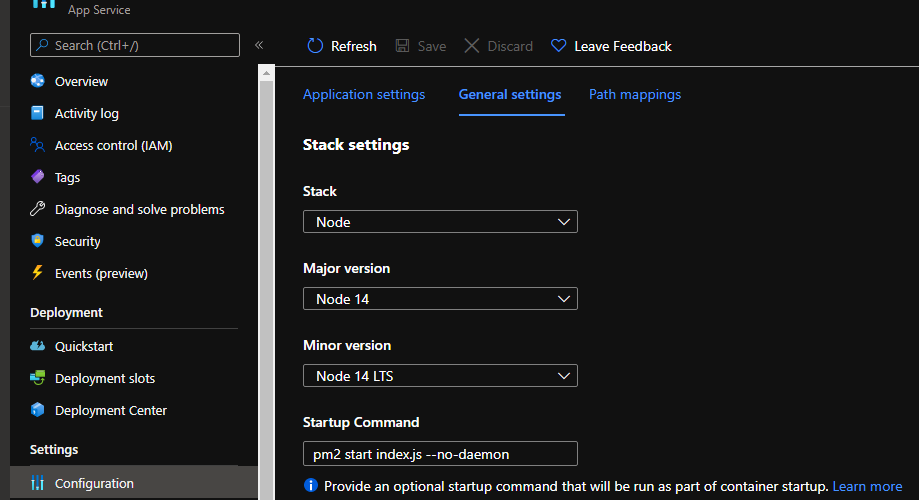Click into the Search (Ctrl+/) box
Viewport: 919px width, 500px height.
(135, 45)
